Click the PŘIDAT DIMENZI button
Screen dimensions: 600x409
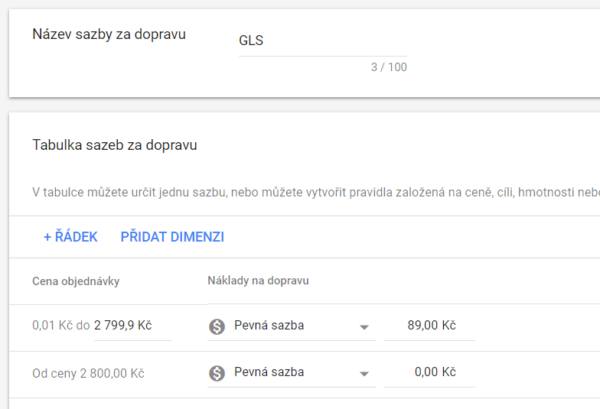coord(172,237)
